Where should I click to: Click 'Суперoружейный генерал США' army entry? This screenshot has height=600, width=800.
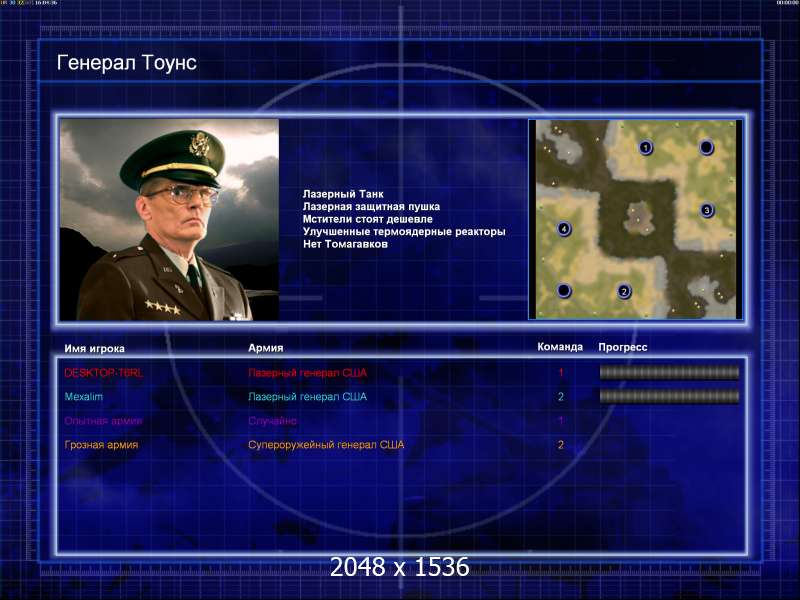[x=326, y=445]
